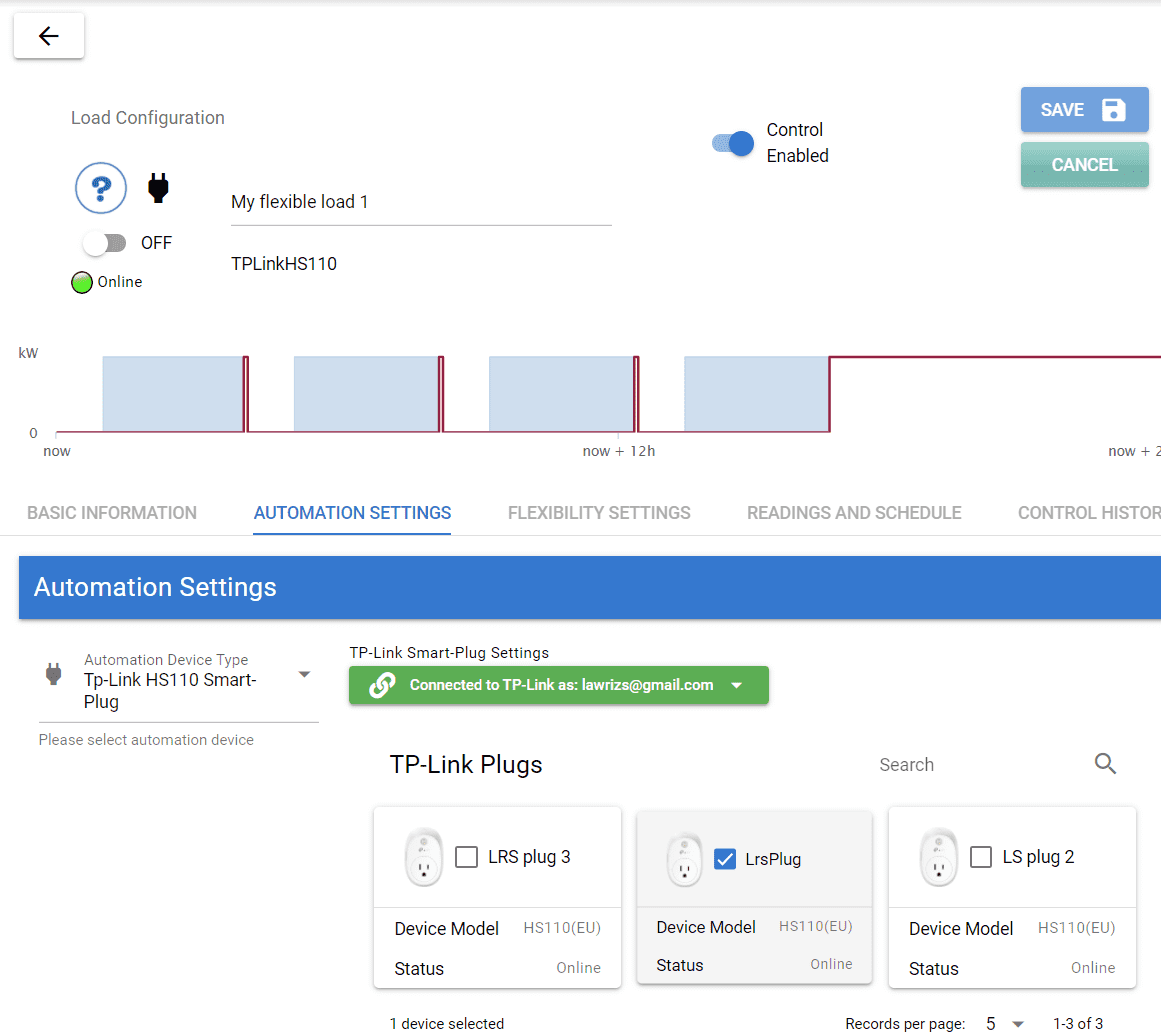Click the chain link icon on the TP-Link connection button
The image size is (1161, 1032).
(380, 685)
